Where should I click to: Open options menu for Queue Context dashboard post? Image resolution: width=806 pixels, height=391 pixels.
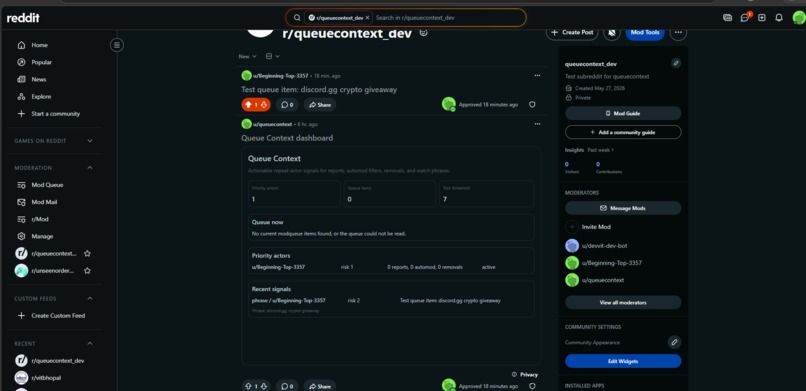pyautogui.click(x=537, y=124)
